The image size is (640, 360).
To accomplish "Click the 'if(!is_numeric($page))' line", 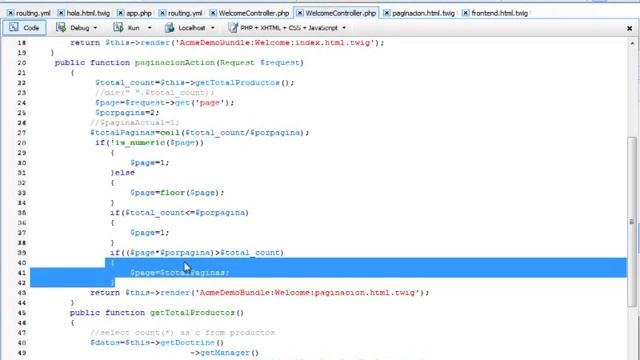I will pyautogui.click(x=149, y=142).
